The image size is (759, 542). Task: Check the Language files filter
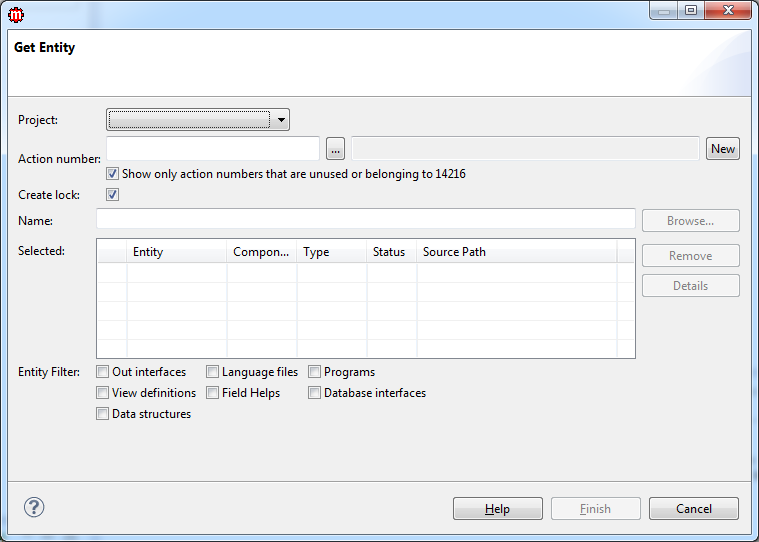[x=213, y=372]
